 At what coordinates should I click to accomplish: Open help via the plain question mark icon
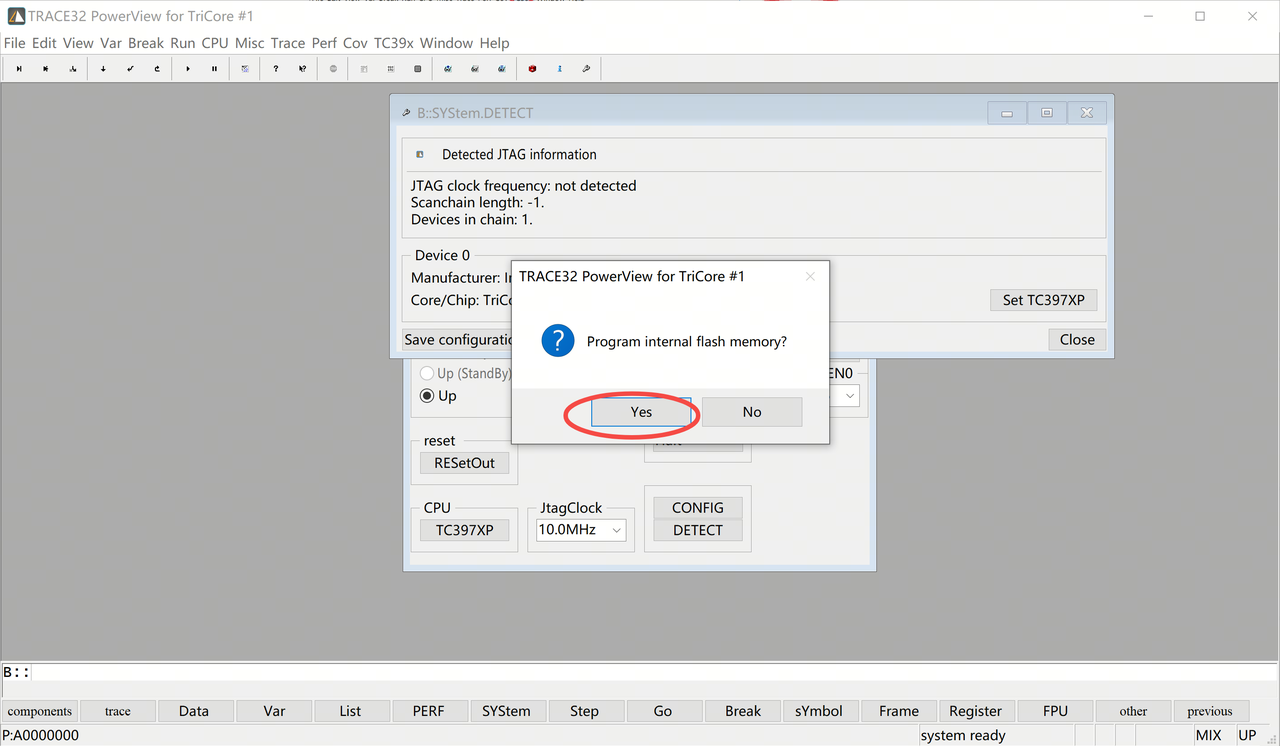(x=276, y=69)
